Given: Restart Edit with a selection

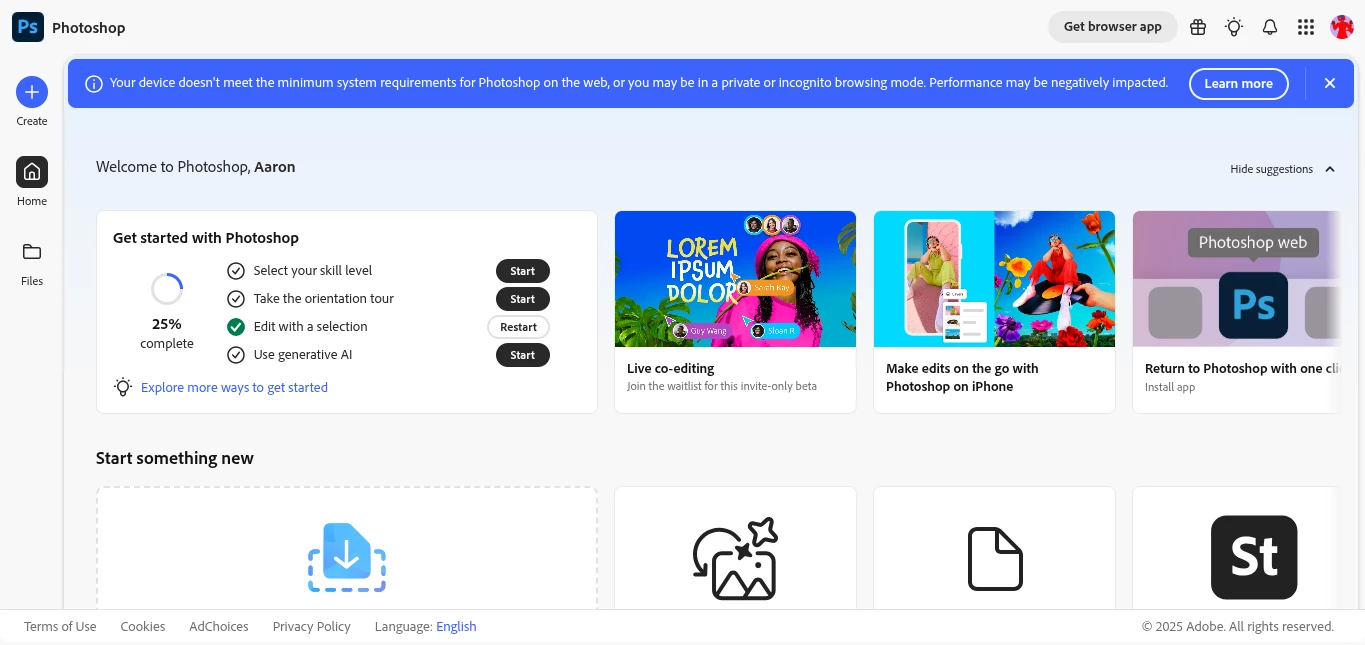Looking at the screenshot, I should 519,327.
